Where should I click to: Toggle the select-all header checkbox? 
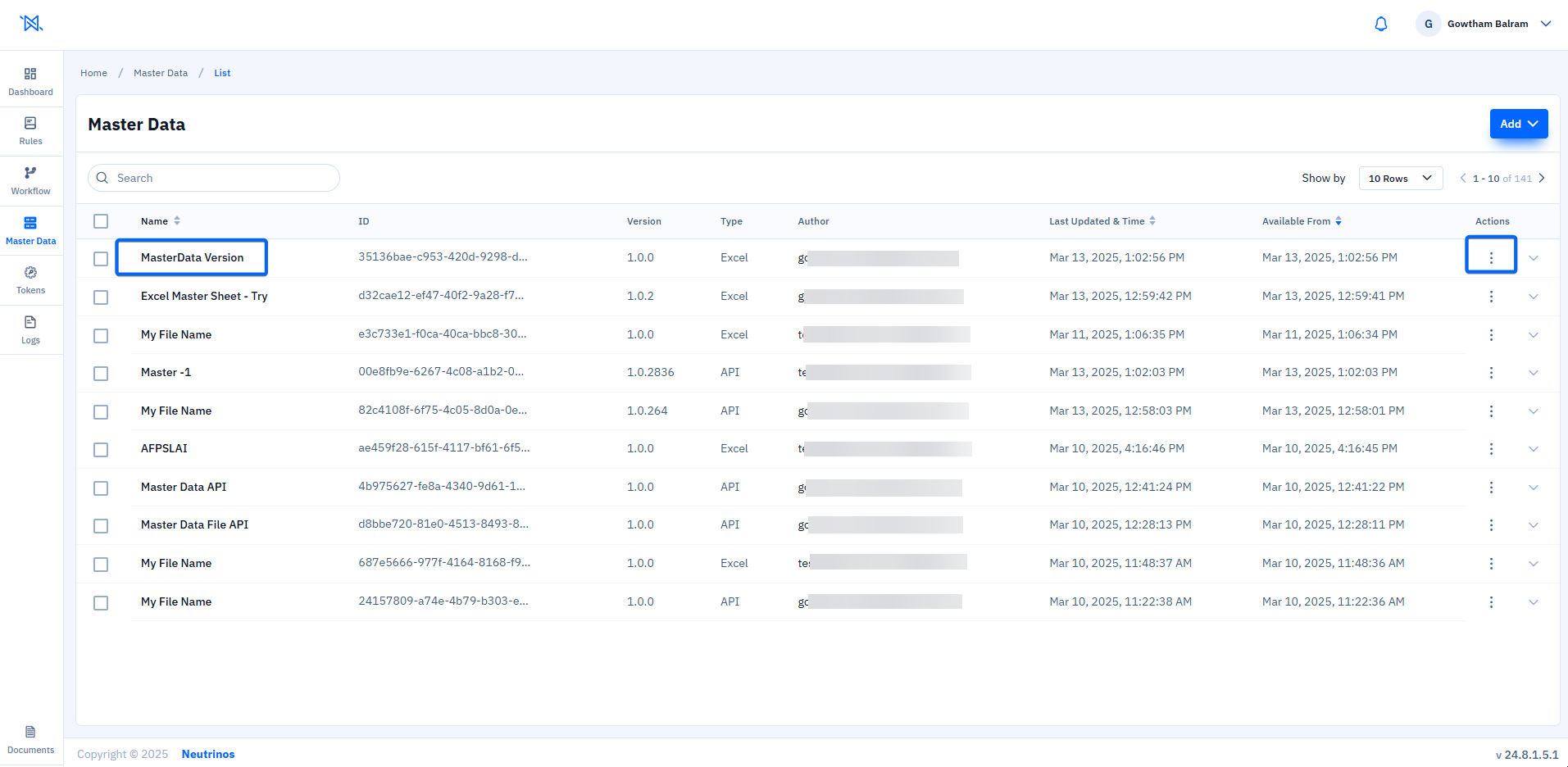pyautogui.click(x=101, y=221)
